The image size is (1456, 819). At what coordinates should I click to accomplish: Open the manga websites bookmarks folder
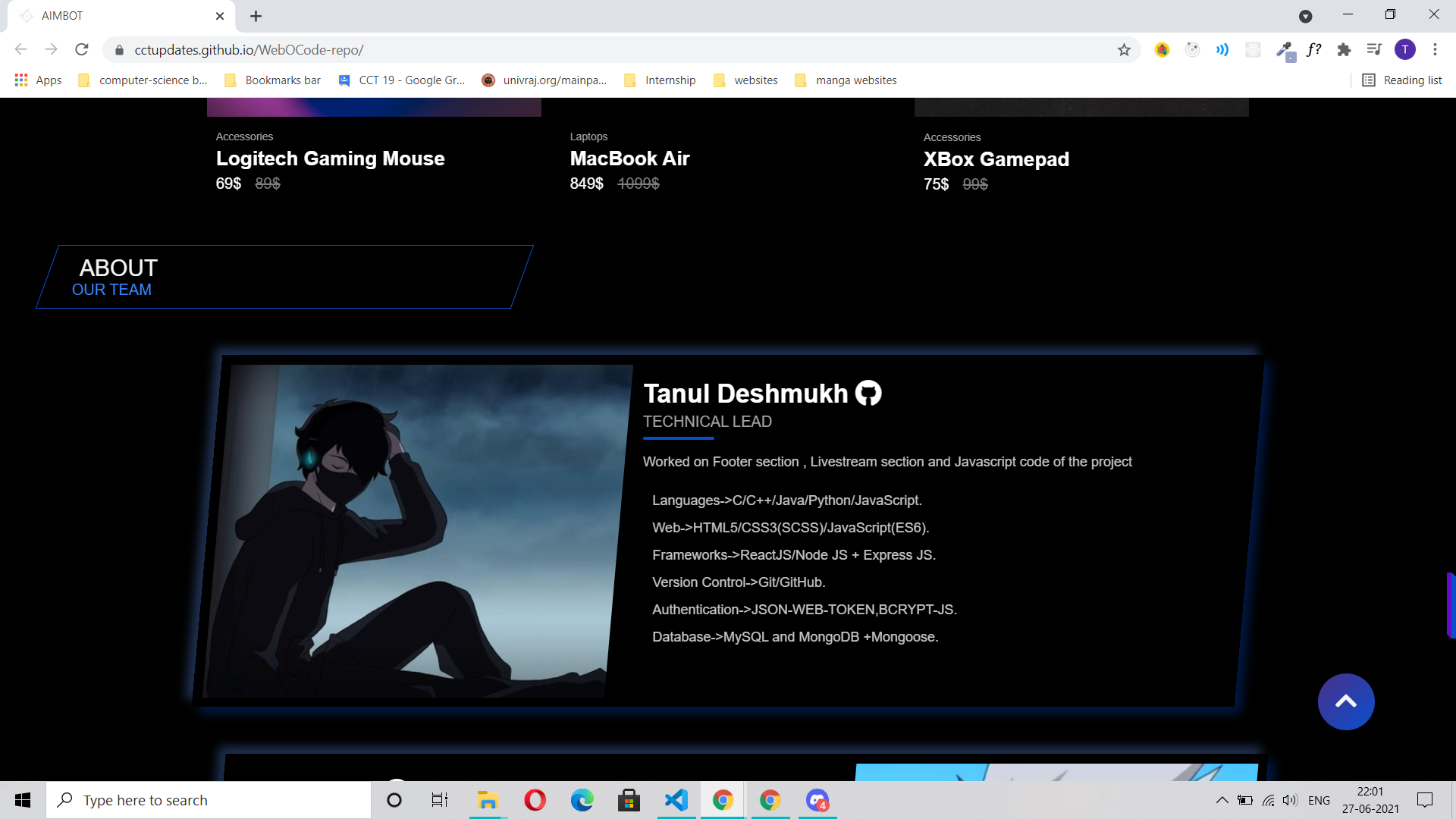point(846,80)
